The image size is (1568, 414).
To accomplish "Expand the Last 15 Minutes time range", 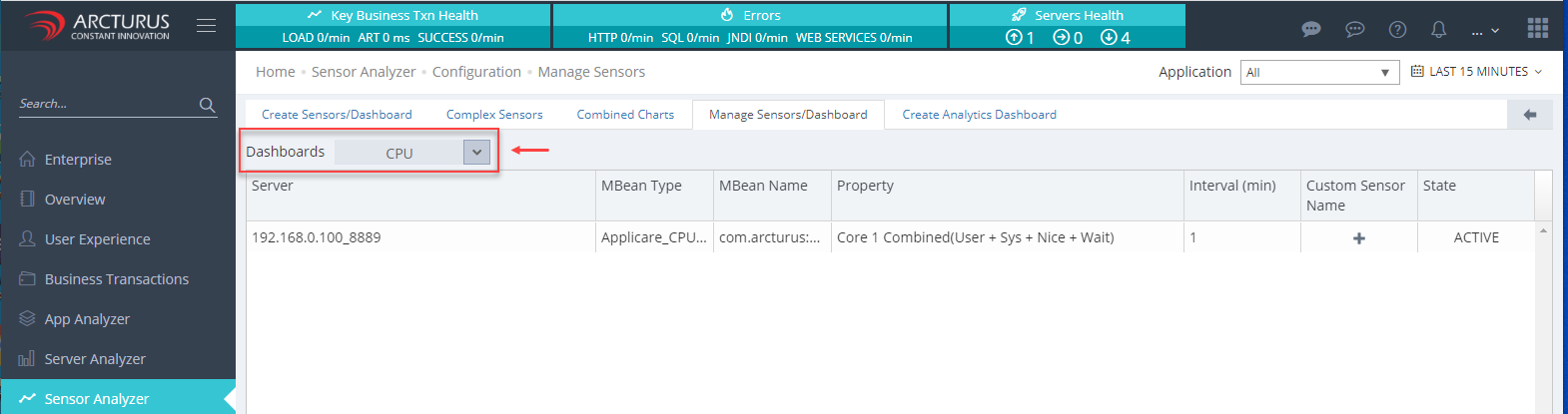I will [x=1477, y=72].
